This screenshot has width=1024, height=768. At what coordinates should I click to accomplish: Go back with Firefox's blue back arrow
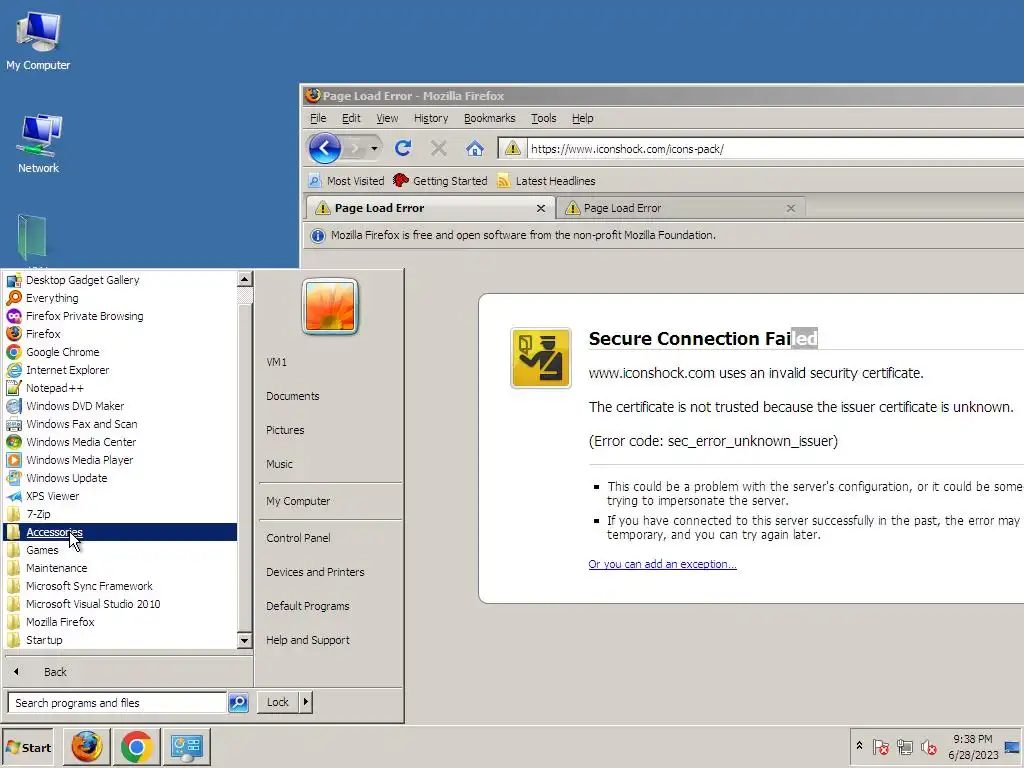tap(325, 148)
